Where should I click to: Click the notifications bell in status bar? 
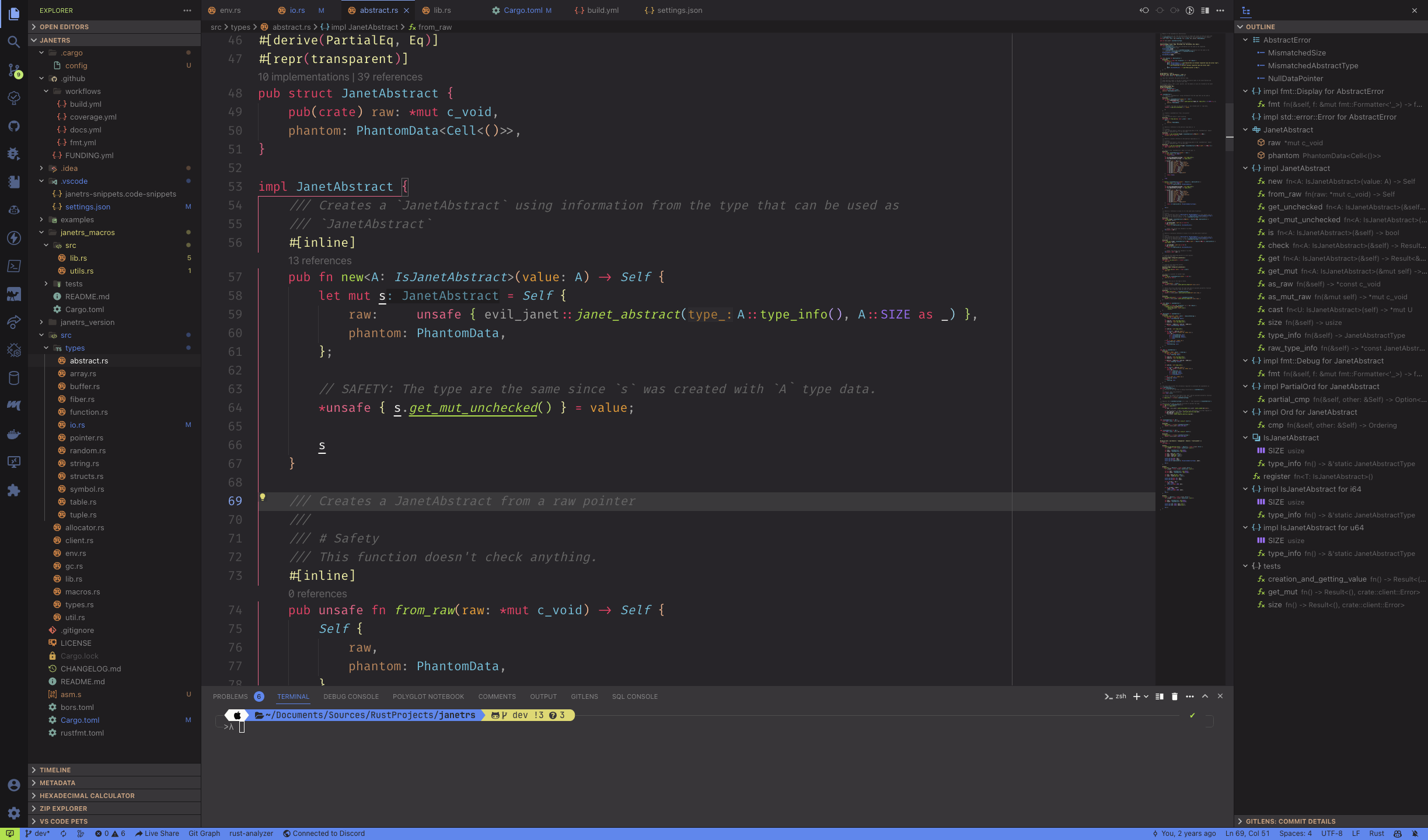[1415, 834]
